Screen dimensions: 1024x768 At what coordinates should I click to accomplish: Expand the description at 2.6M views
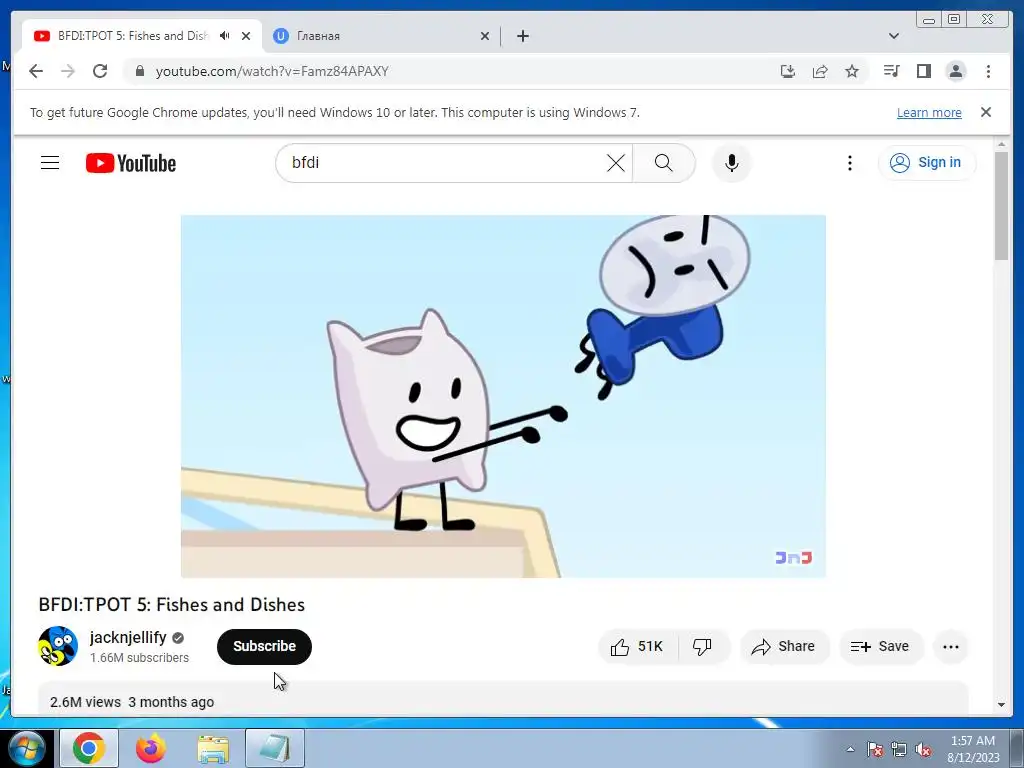503,701
